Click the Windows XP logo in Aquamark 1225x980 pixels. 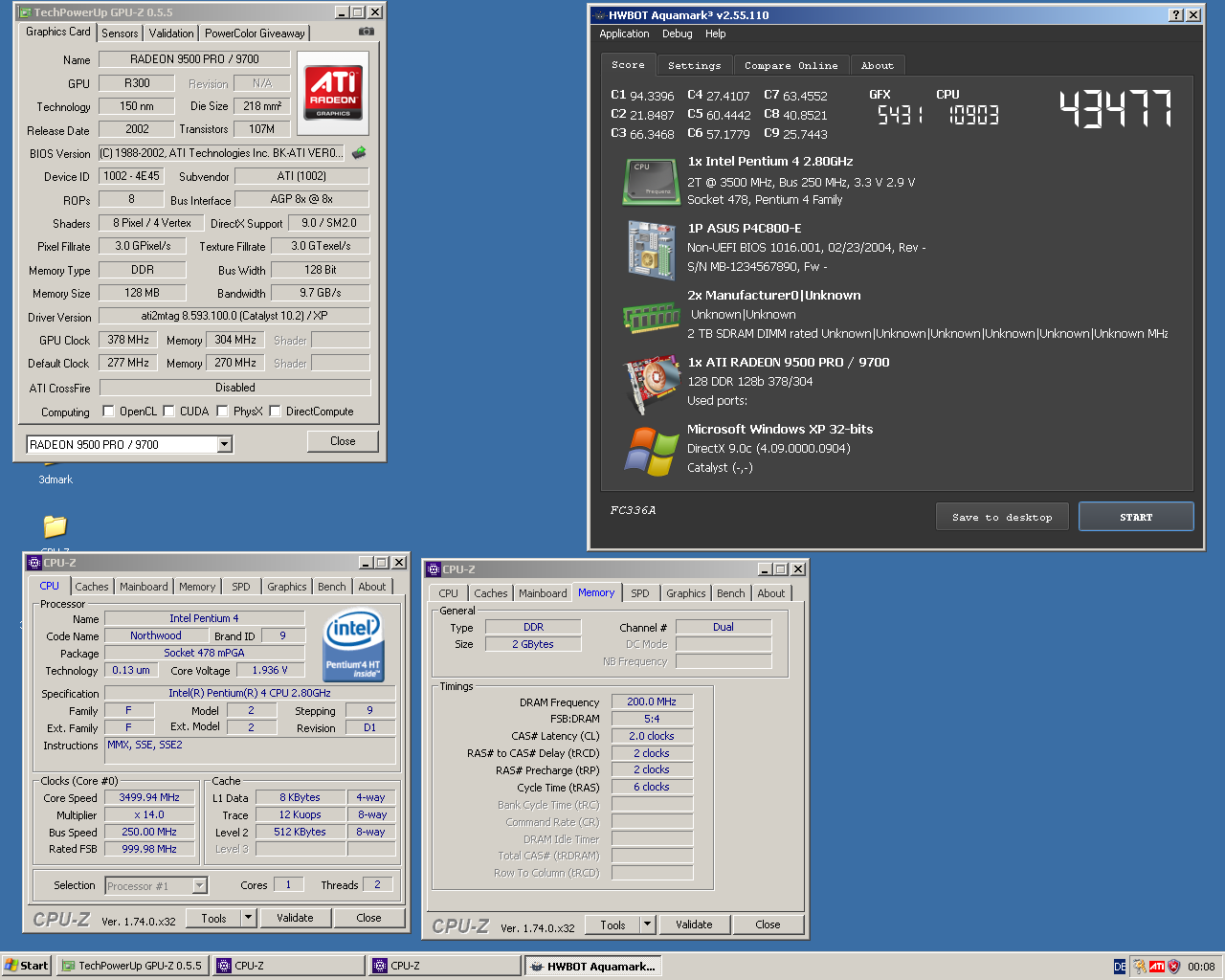tap(652, 451)
